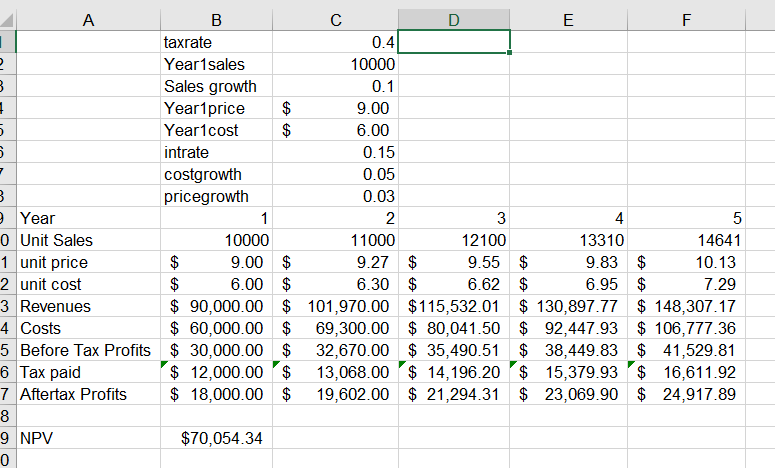This screenshot has height=468, width=775.
Task: Select unit cost value 7.29
Action: click(x=686, y=284)
